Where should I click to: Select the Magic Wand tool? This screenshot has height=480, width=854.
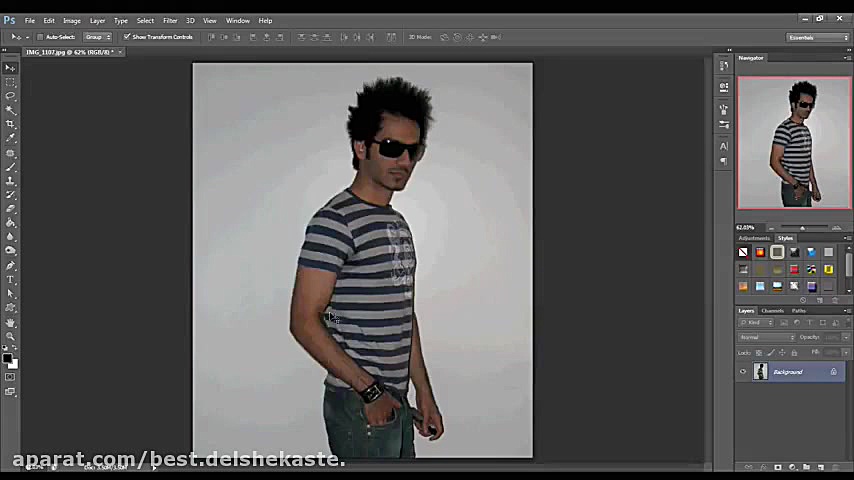tap(10, 110)
